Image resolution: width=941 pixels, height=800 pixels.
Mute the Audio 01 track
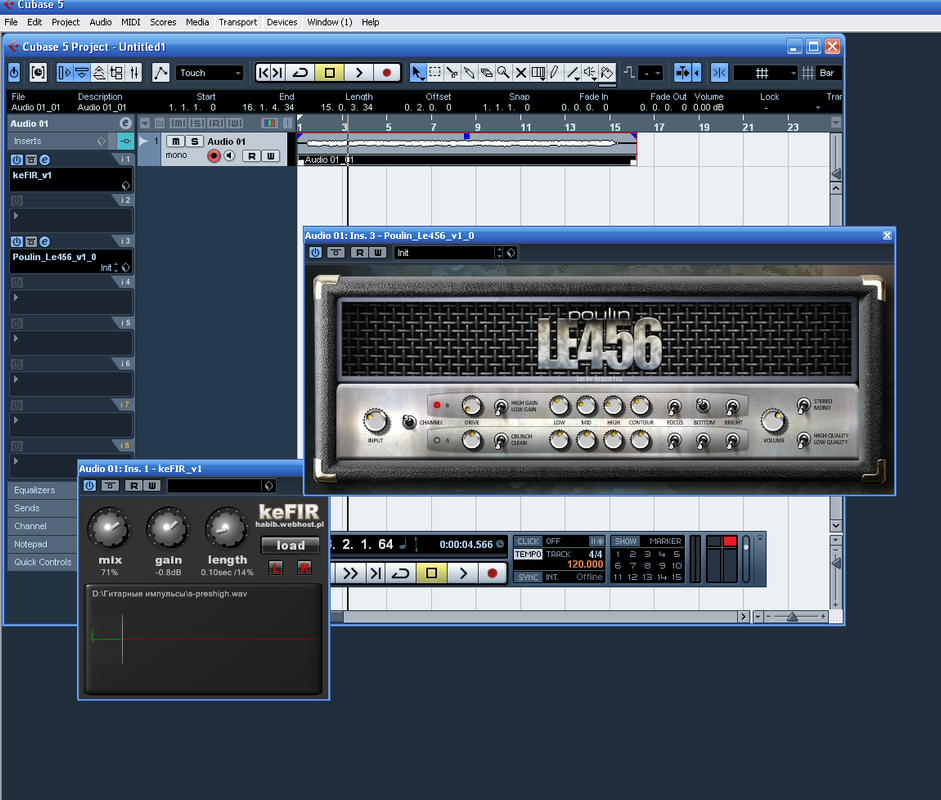pyautogui.click(x=175, y=141)
